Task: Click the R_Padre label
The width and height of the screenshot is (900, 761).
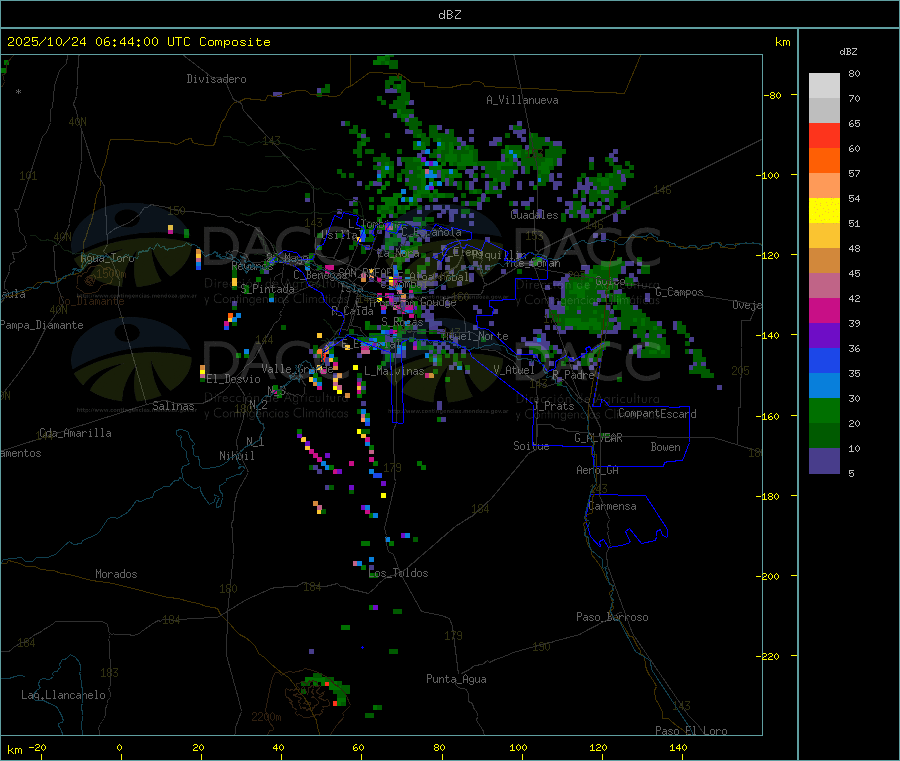Action: pos(573,375)
